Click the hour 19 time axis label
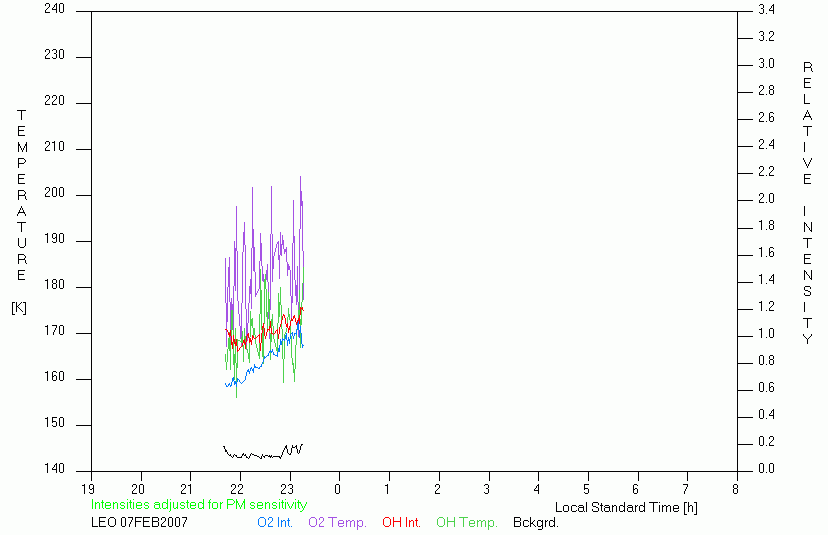Image resolution: width=828 pixels, height=535 pixels. [88, 490]
